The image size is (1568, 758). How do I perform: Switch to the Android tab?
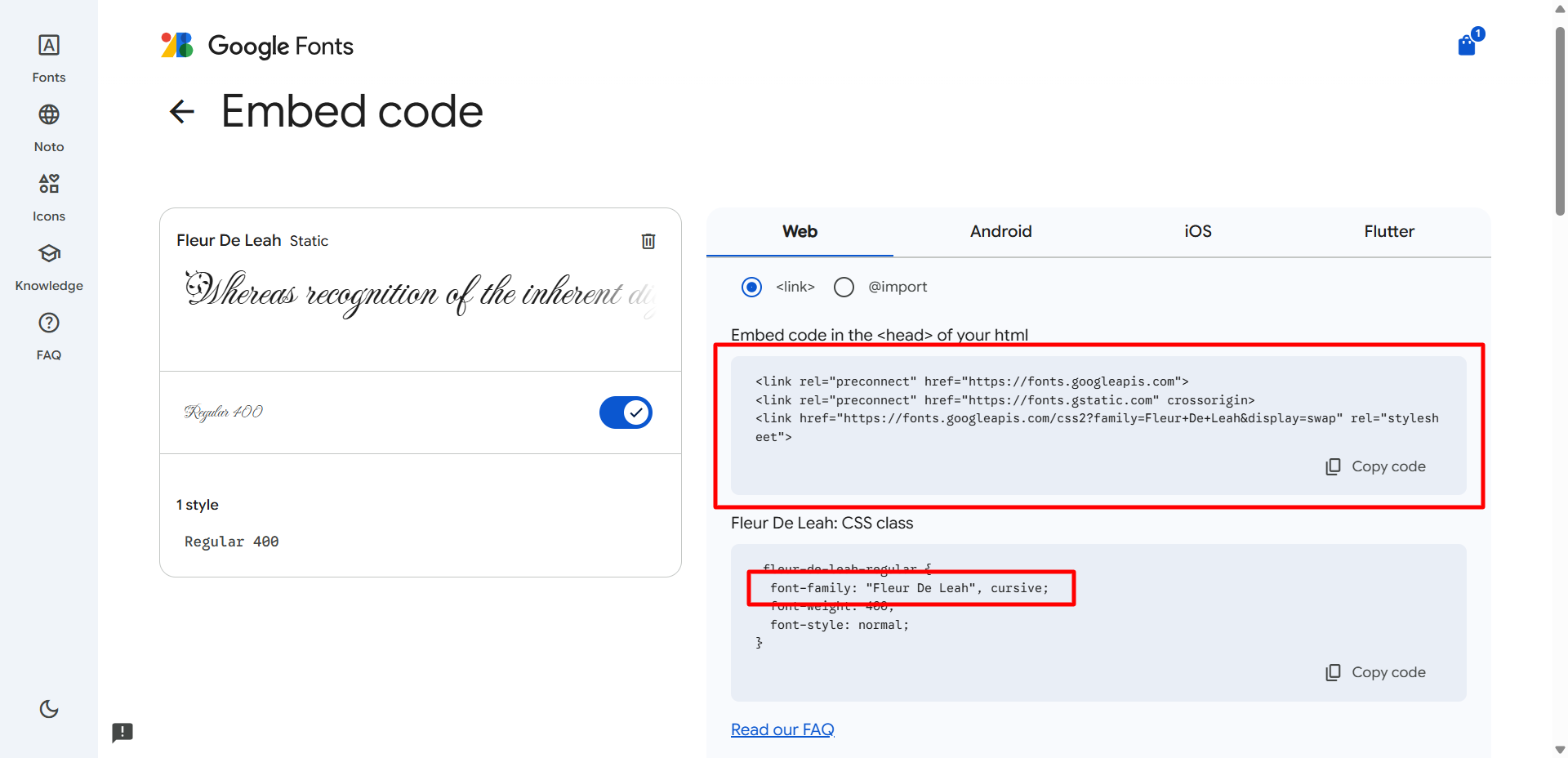(1000, 232)
